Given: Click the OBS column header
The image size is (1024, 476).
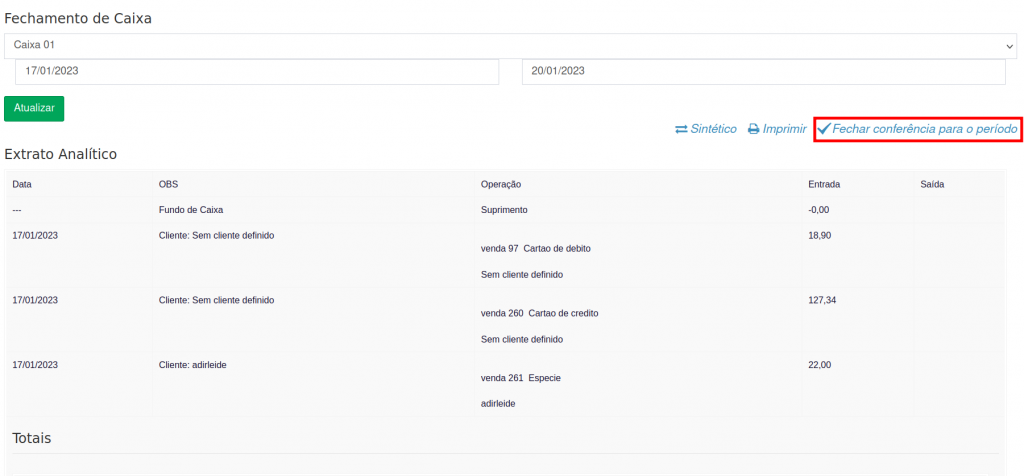Looking at the screenshot, I should point(168,185).
